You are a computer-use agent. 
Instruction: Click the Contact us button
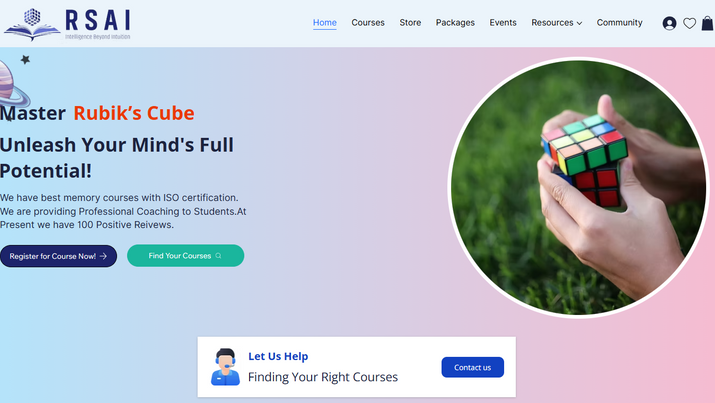coord(472,367)
